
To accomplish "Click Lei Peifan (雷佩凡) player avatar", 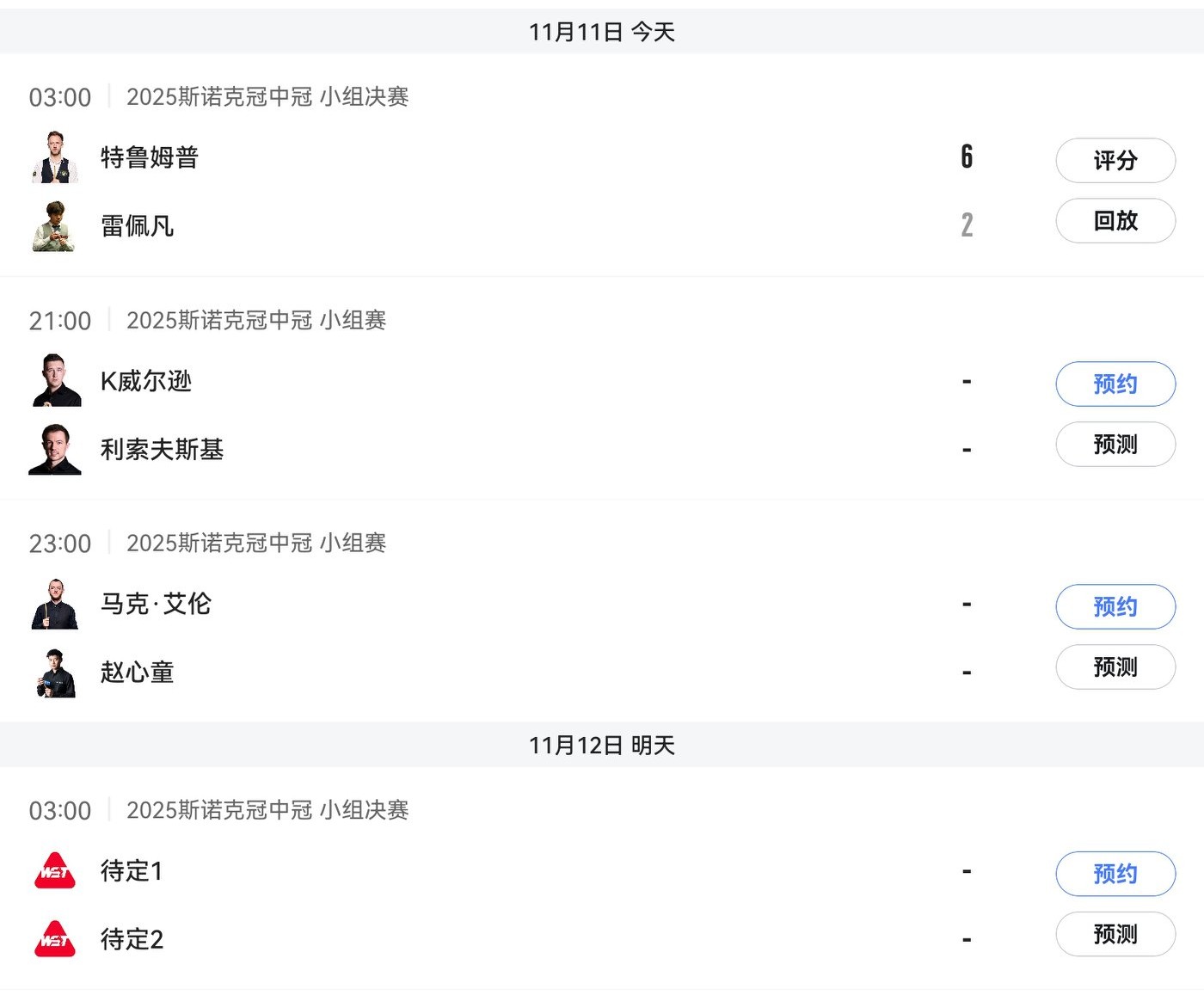I will coord(56,226).
